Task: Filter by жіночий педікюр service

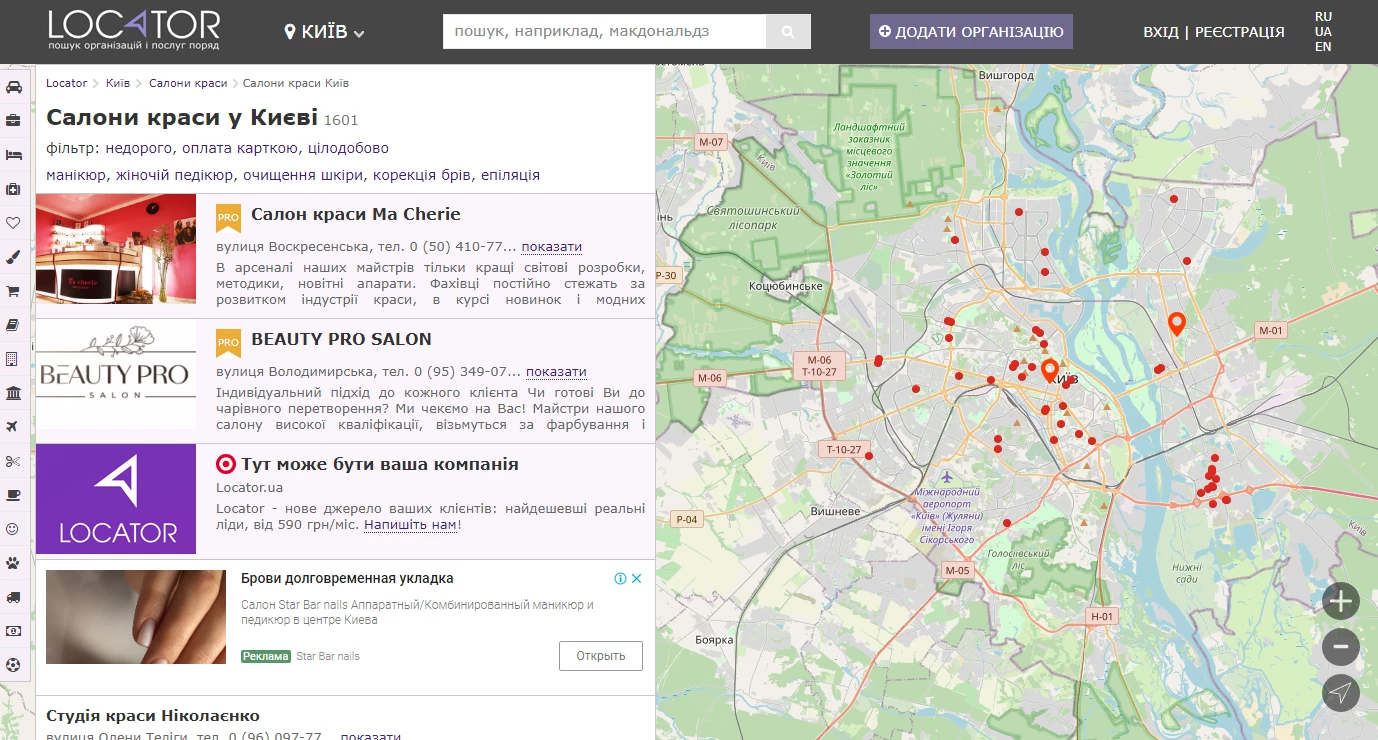Action: (x=175, y=175)
